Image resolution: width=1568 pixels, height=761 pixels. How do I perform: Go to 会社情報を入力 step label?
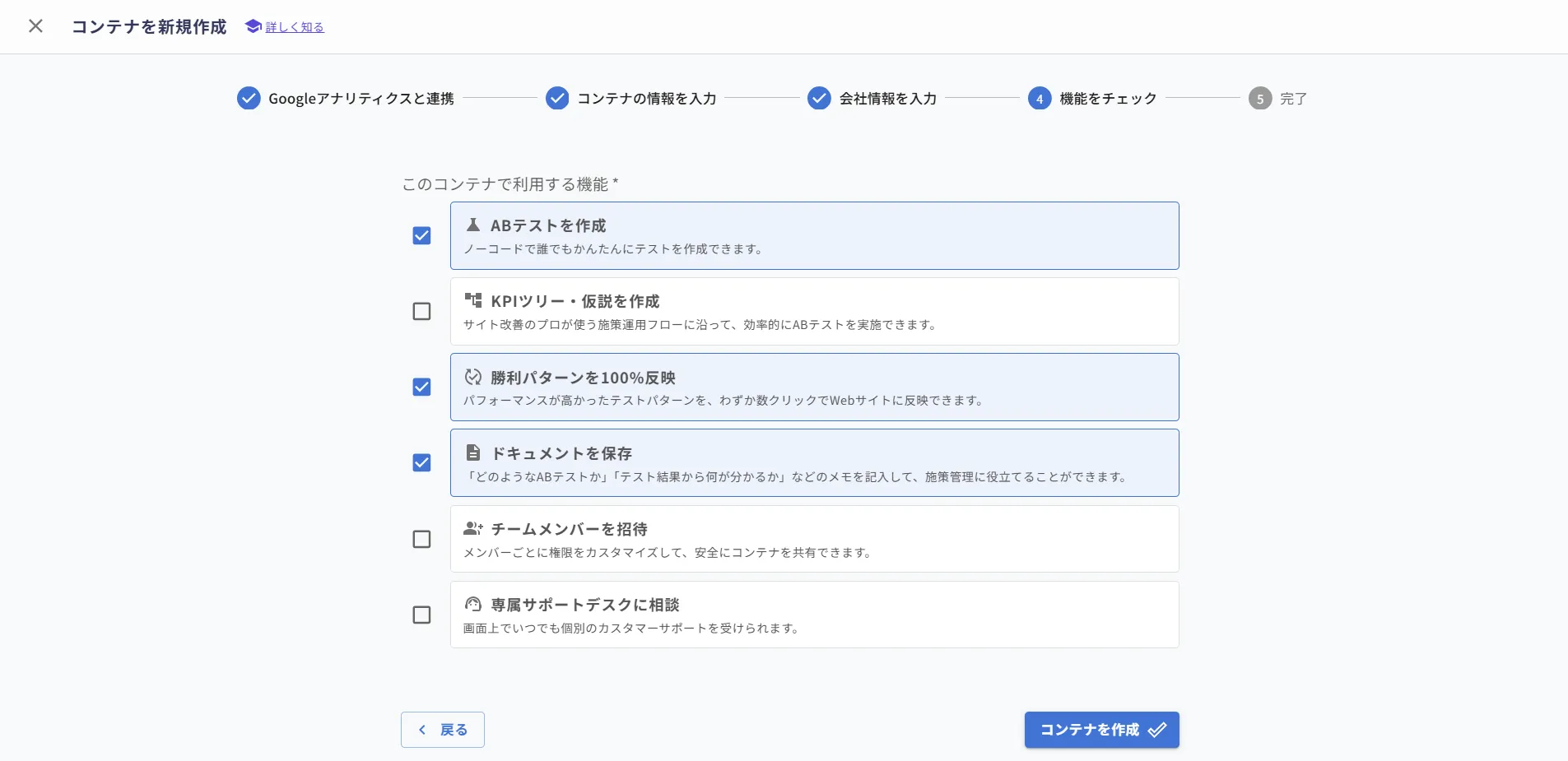888,99
